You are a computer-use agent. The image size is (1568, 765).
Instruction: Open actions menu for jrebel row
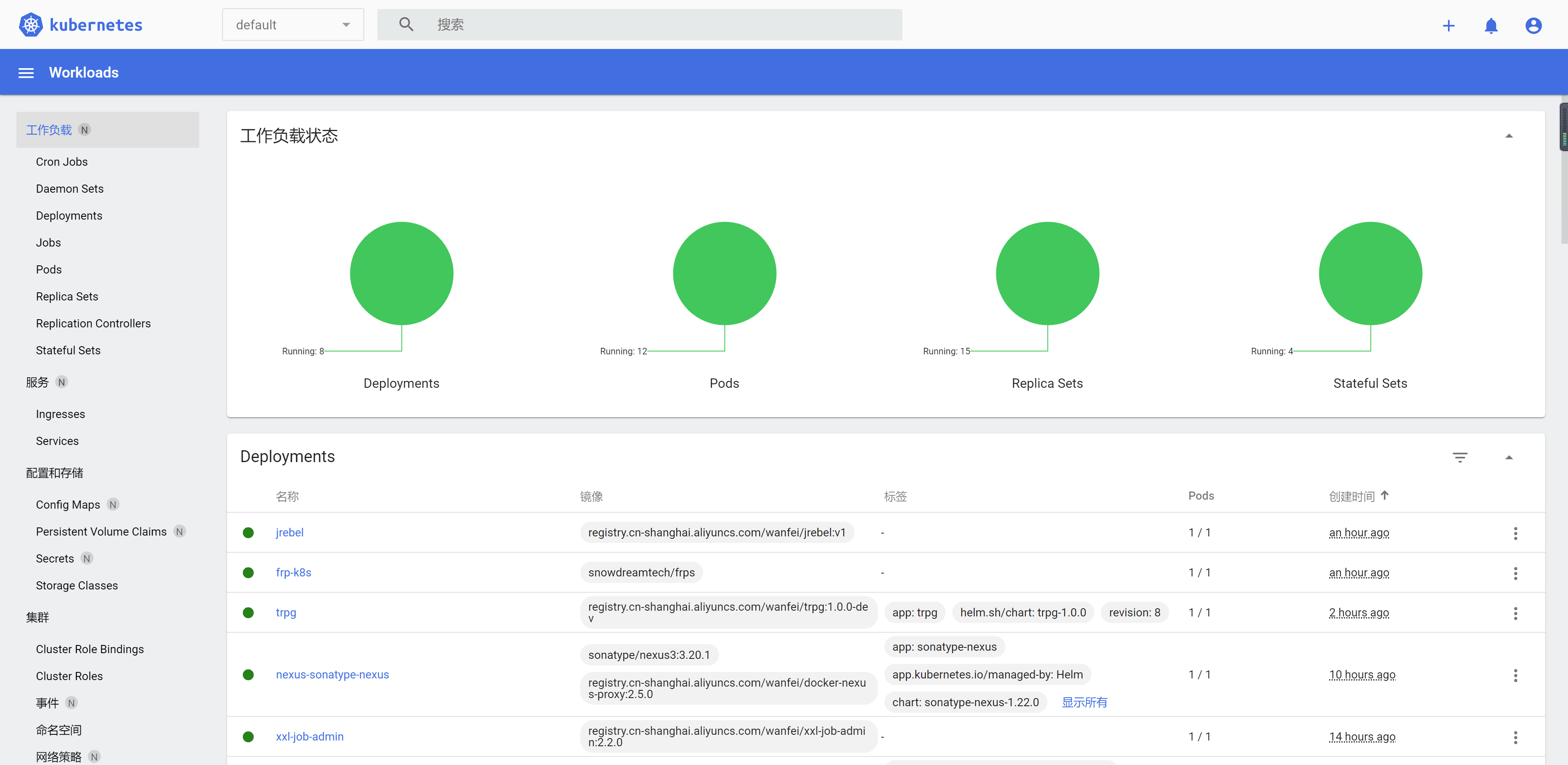click(1515, 533)
